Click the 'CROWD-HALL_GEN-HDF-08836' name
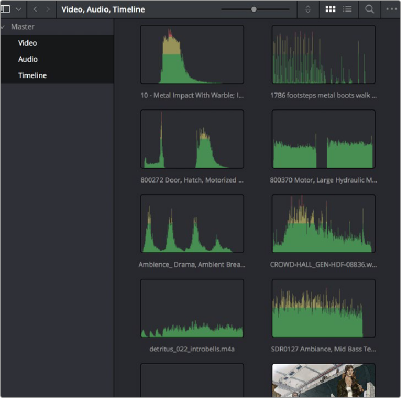The height and width of the screenshot is (398, 401). (x=324, y=265)
